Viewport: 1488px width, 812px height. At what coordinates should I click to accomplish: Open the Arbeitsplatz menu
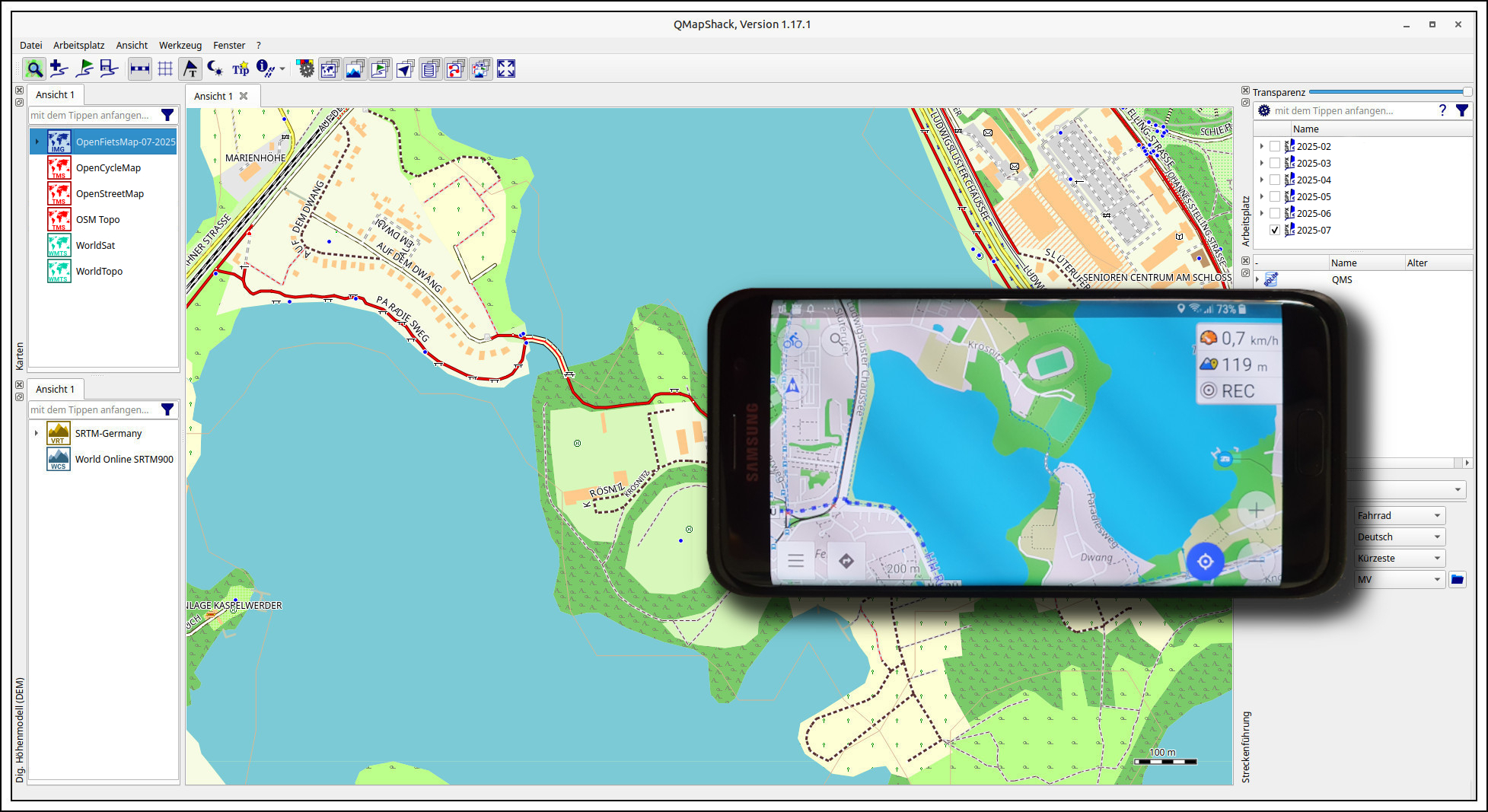coord(78,46)
